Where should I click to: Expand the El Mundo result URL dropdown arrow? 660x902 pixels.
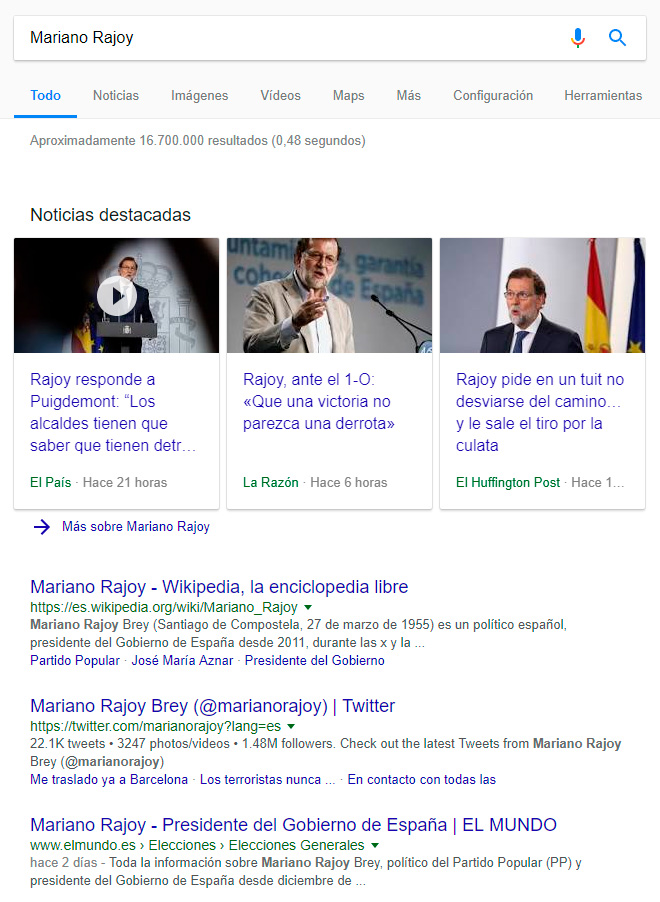(x=375, y=846)
